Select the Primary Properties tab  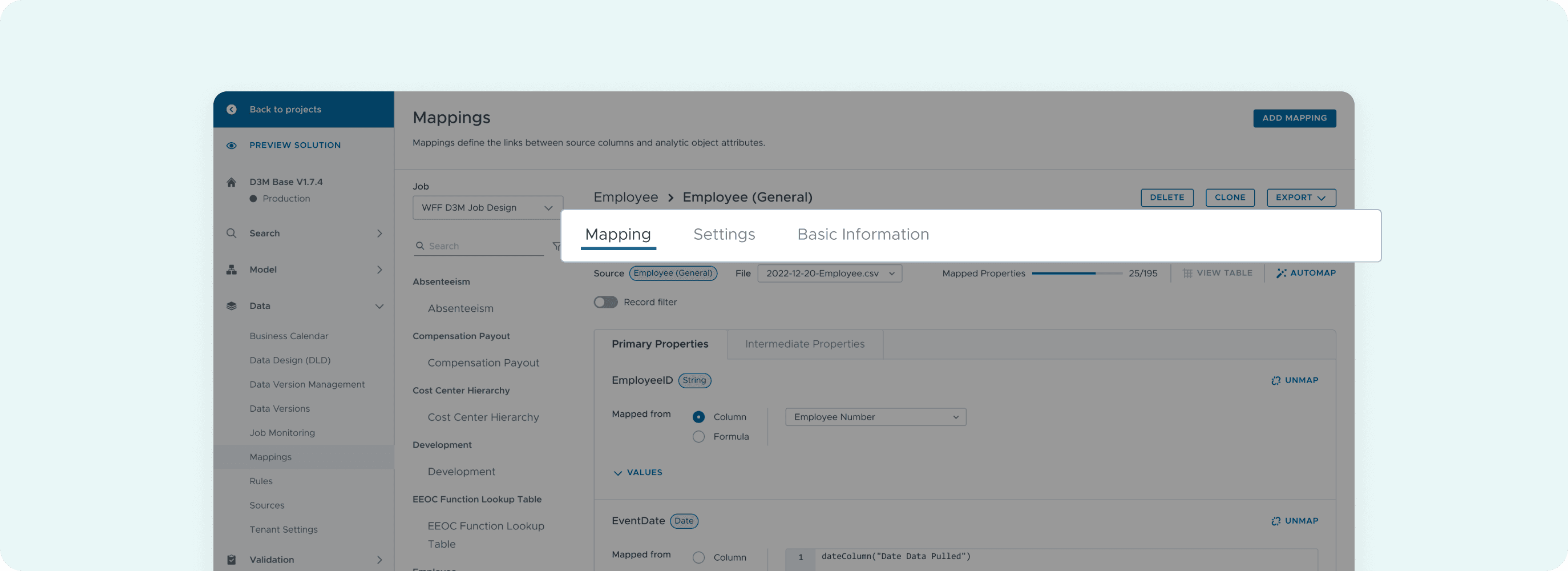point(660,344)
